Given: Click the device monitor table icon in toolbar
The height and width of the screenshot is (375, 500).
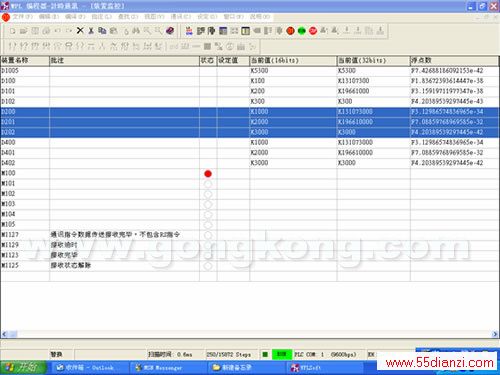Looking at the screenshot, I should click(246, 31).
